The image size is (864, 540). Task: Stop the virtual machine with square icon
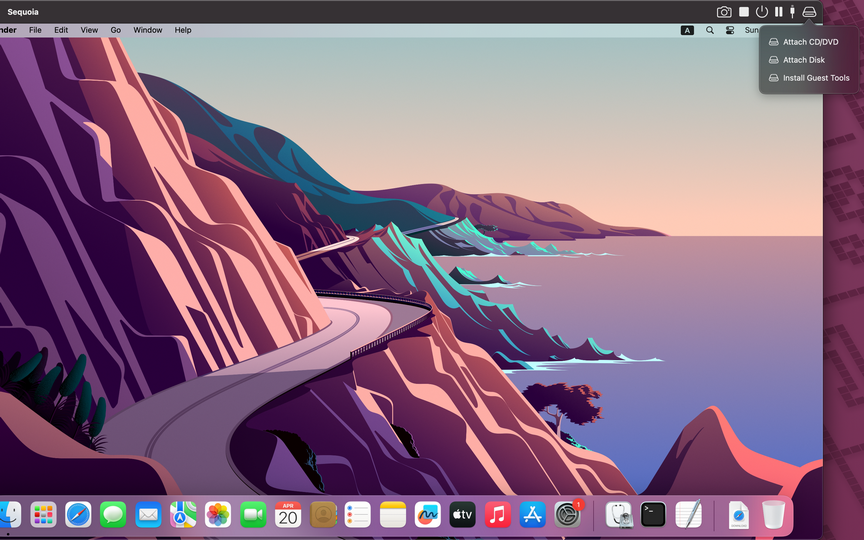744,12
